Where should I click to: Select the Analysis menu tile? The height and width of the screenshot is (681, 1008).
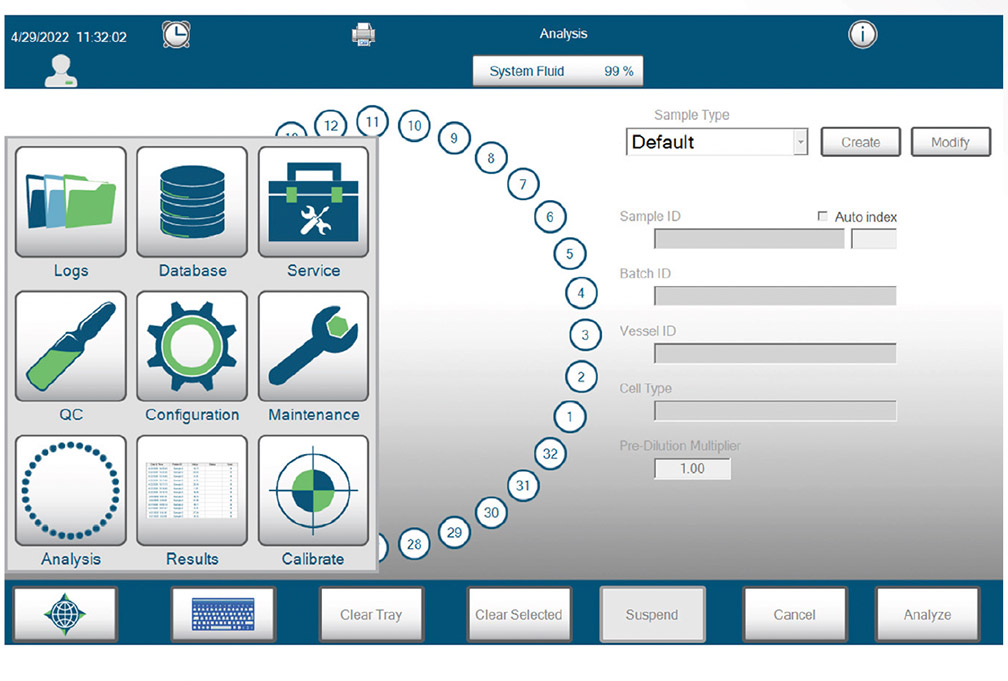click(71, 491)
